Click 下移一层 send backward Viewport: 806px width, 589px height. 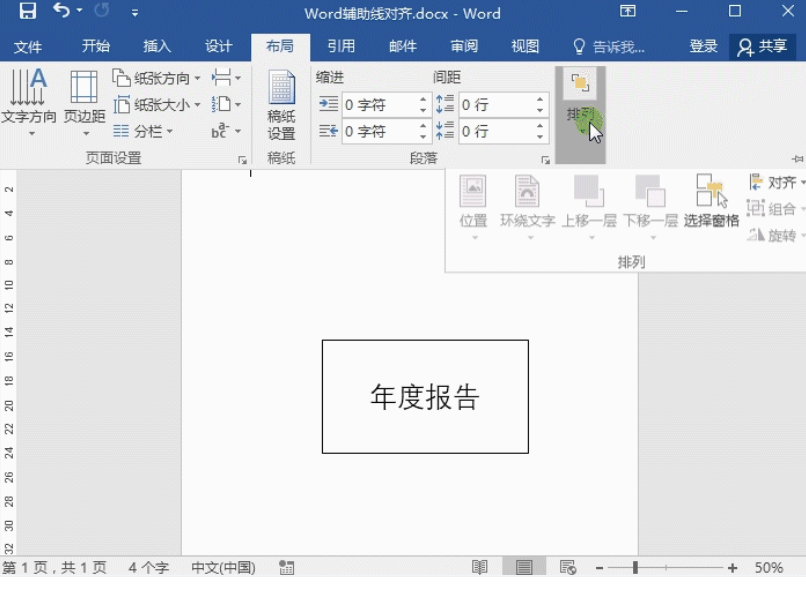[x=651, y=208]
